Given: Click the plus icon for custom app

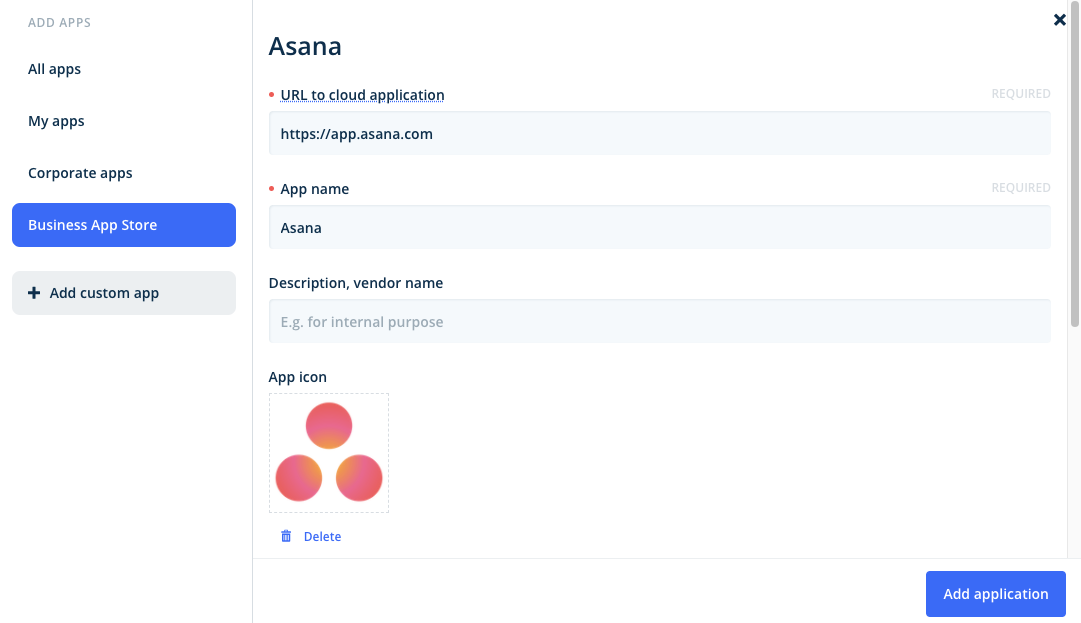Looking at the screenshot, I should click(x=34, y=293).
